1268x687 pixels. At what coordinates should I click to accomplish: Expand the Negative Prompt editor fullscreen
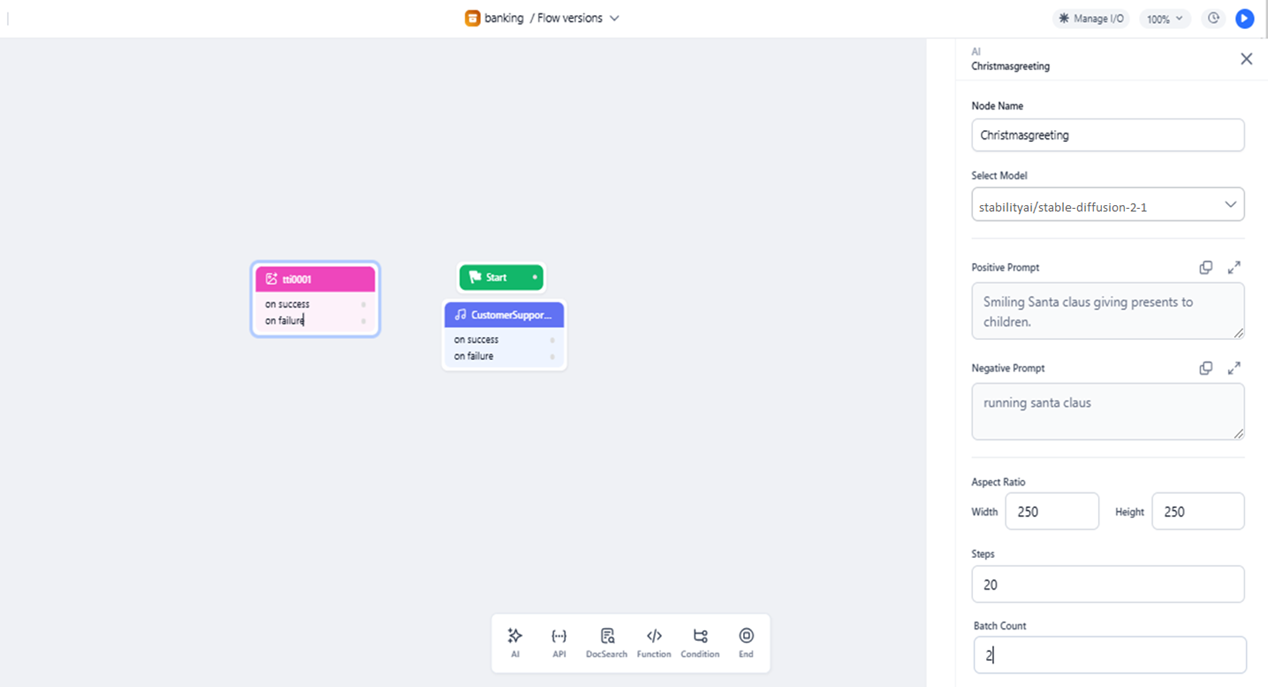[x=1234, y=367]
